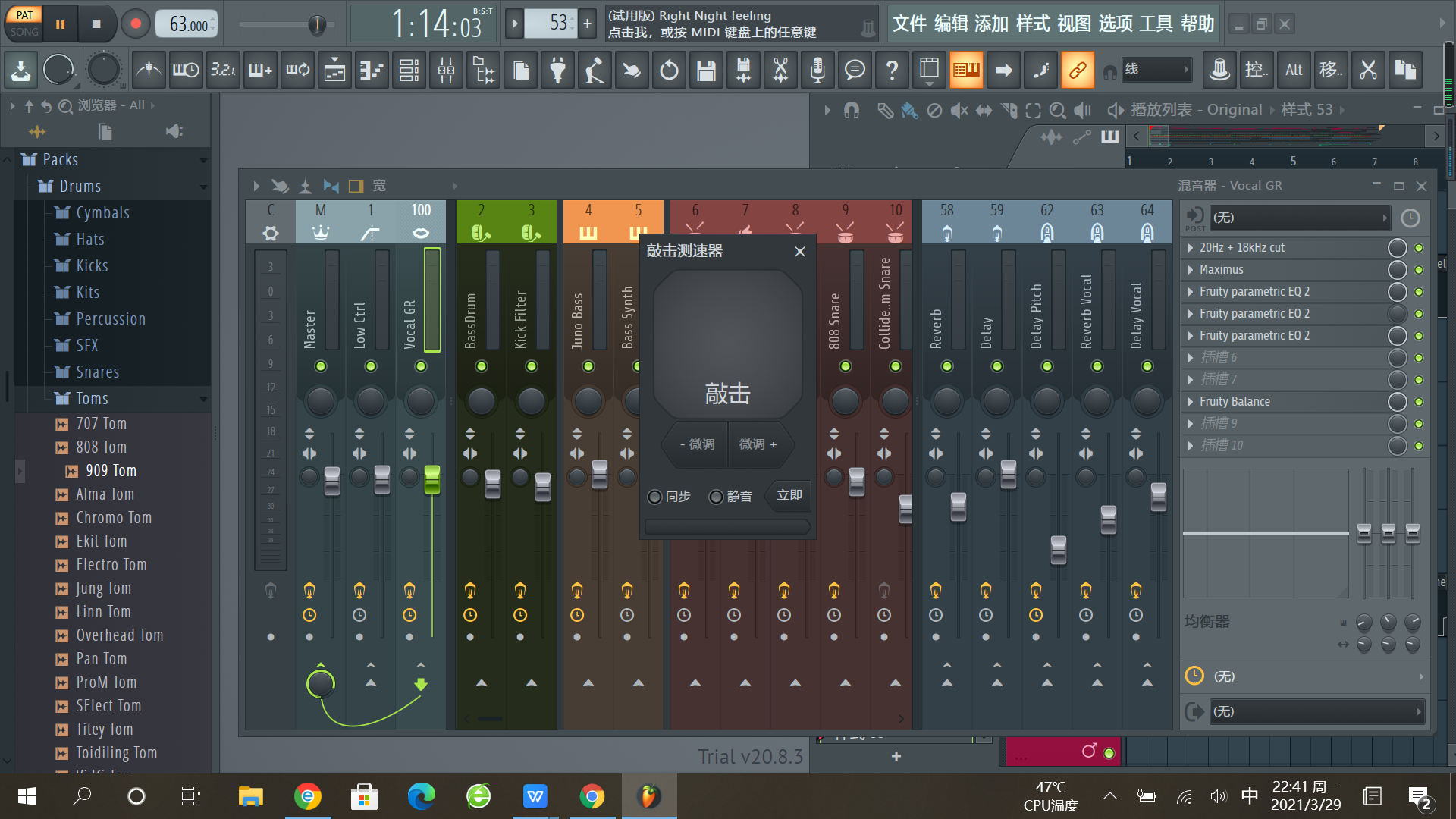Click the 立即 apply now button
This screenshot has height=819, width=1456.
[789, 495]
